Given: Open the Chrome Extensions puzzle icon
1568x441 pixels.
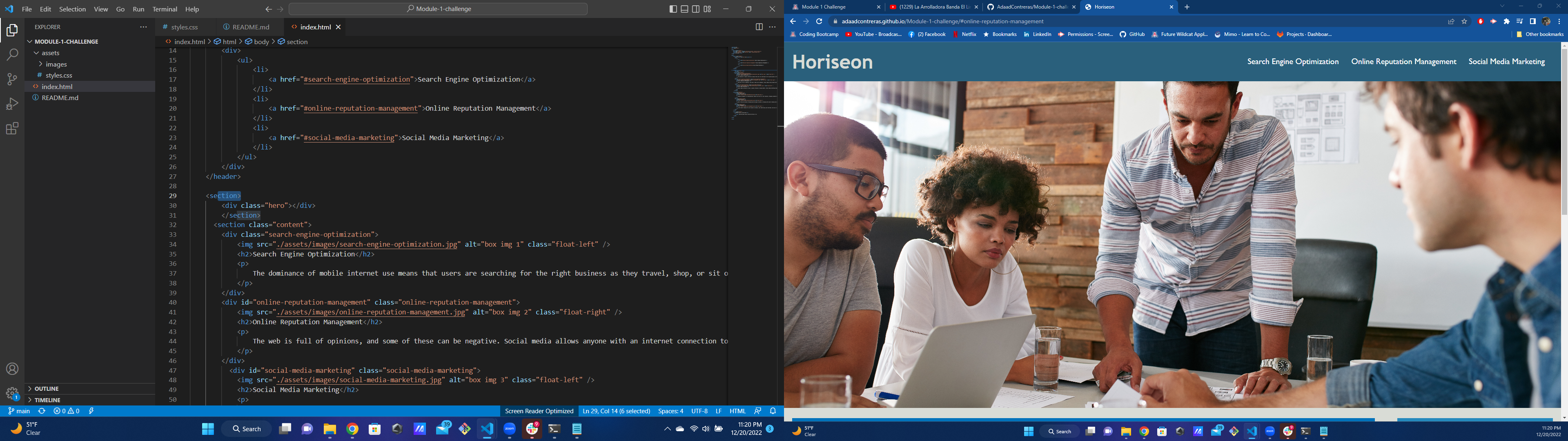Looking at the screenshot, I should click(1506, 21).
